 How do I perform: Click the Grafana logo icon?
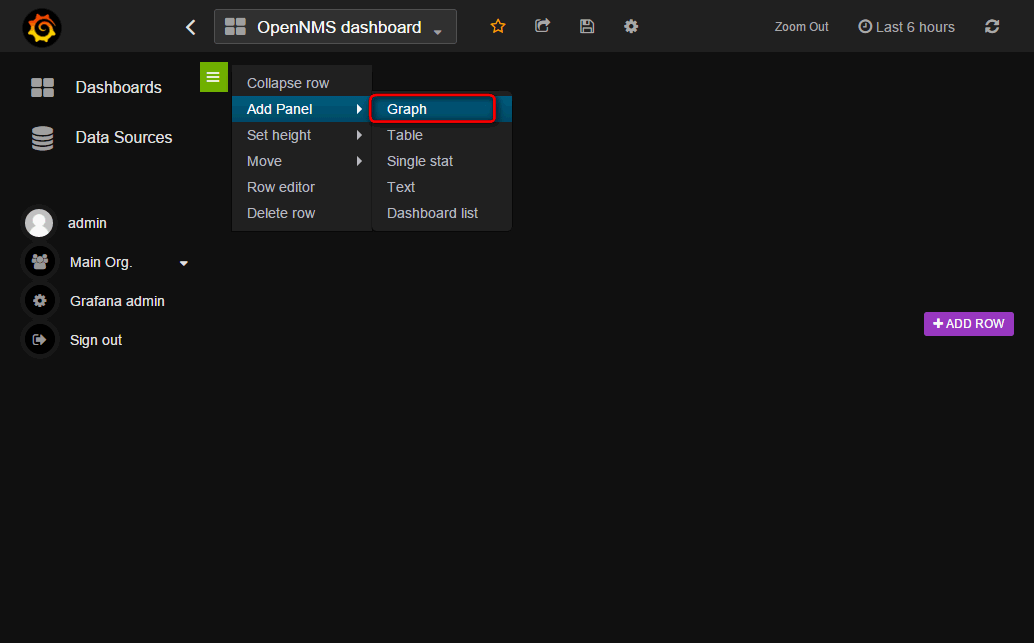click(42, 28)
